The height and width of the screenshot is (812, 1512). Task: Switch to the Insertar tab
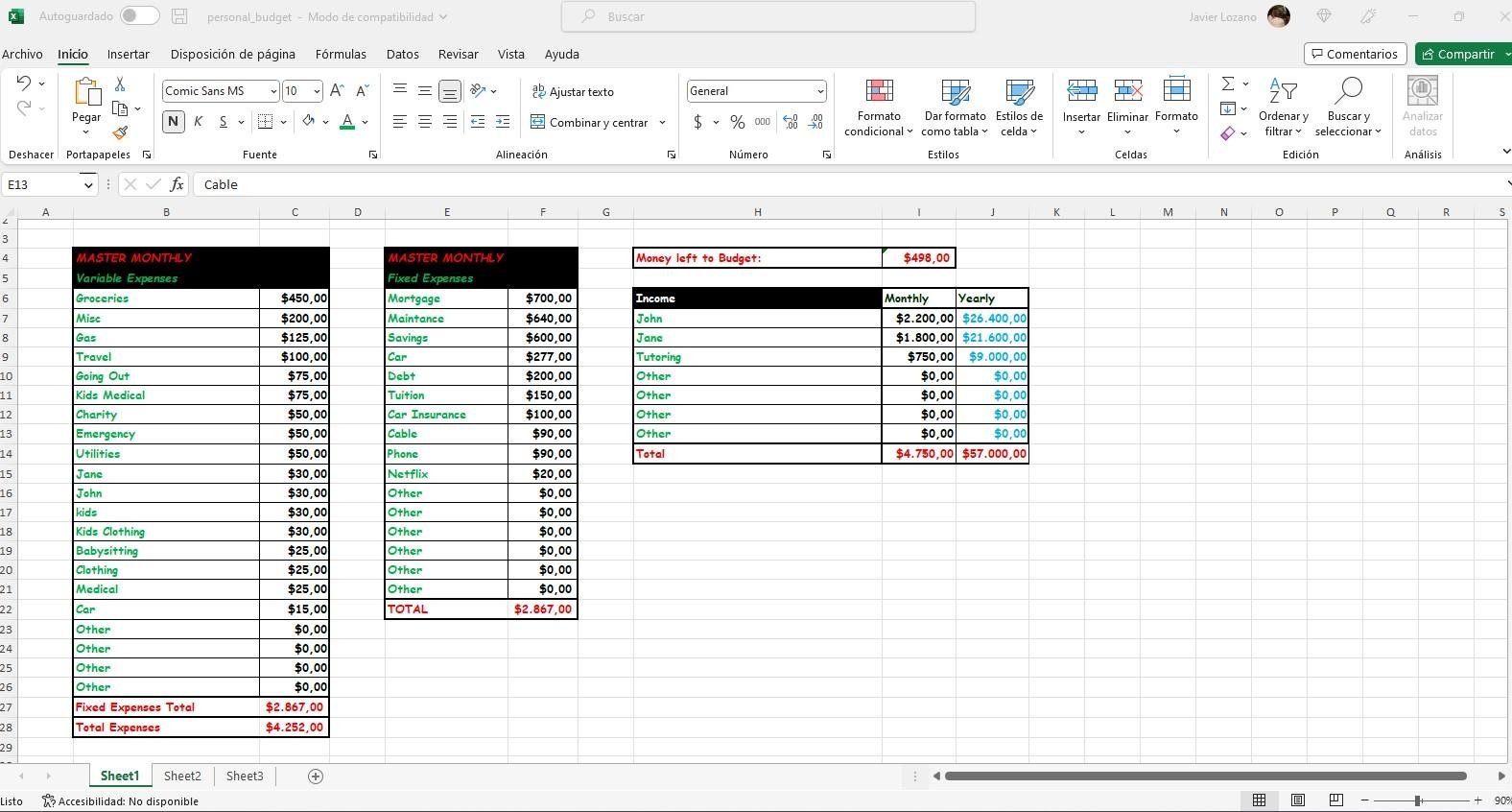[129, 54]
